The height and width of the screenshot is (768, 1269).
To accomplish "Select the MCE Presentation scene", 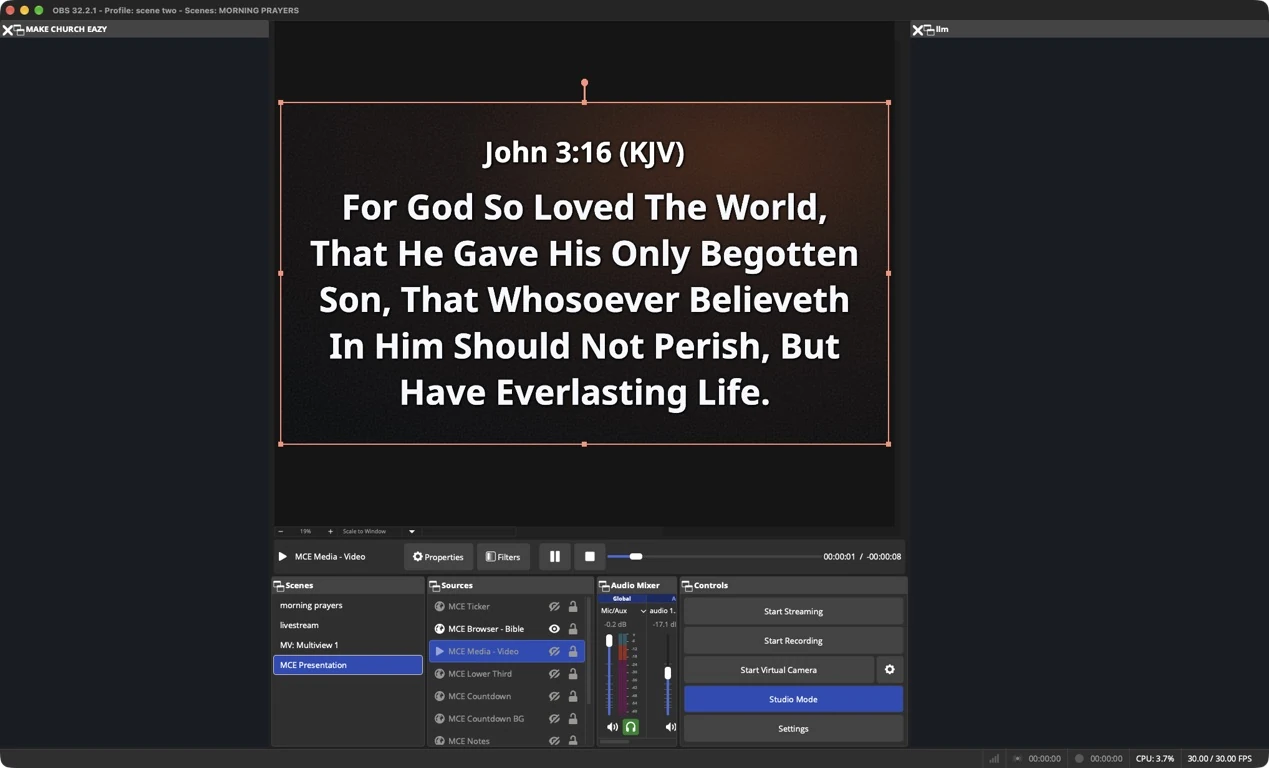I will [x=348, y=665].
